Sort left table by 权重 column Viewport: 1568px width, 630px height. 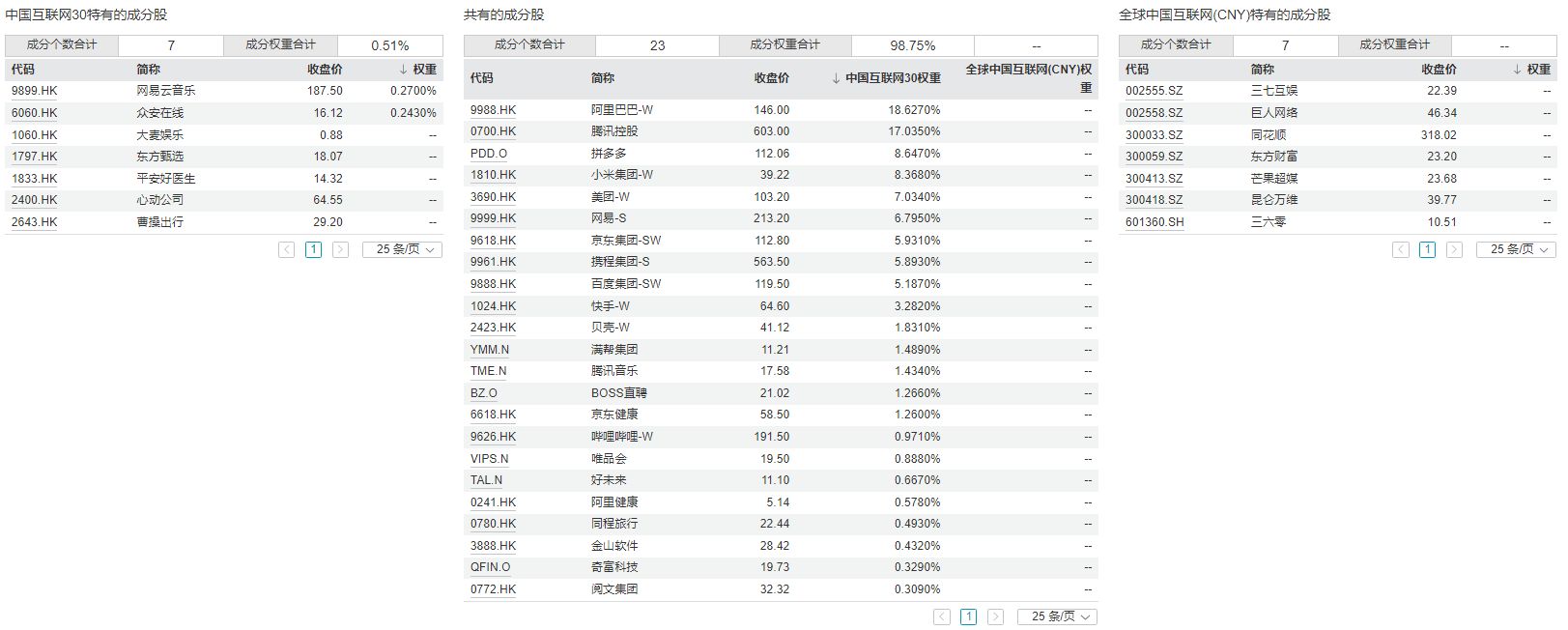(x=417, y=70)
